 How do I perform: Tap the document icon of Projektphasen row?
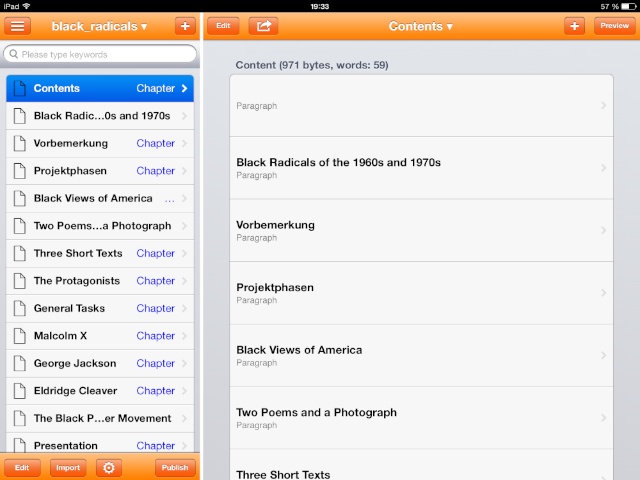tap(19, 171)
